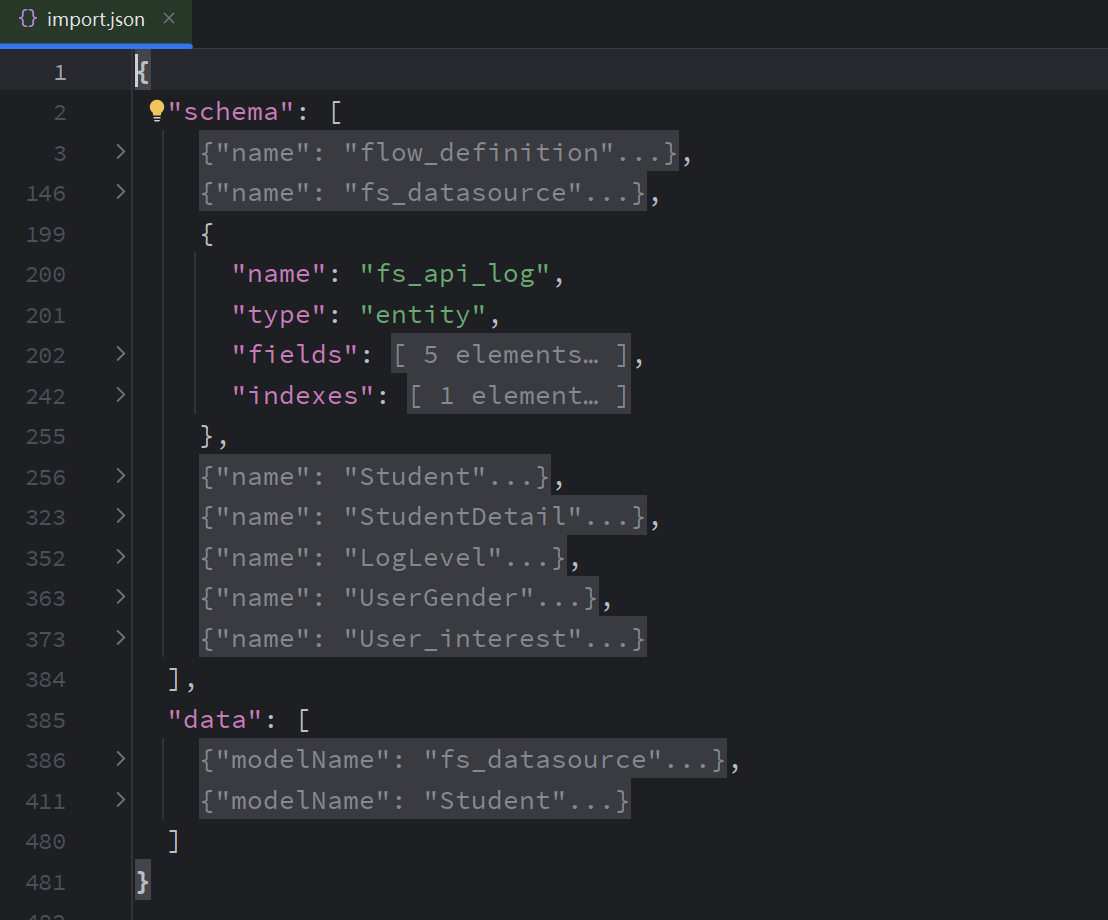Click folded text {"modelName": "Student"...}
Viewport: 1108px width, 920px height.
[x=415, y=801]
